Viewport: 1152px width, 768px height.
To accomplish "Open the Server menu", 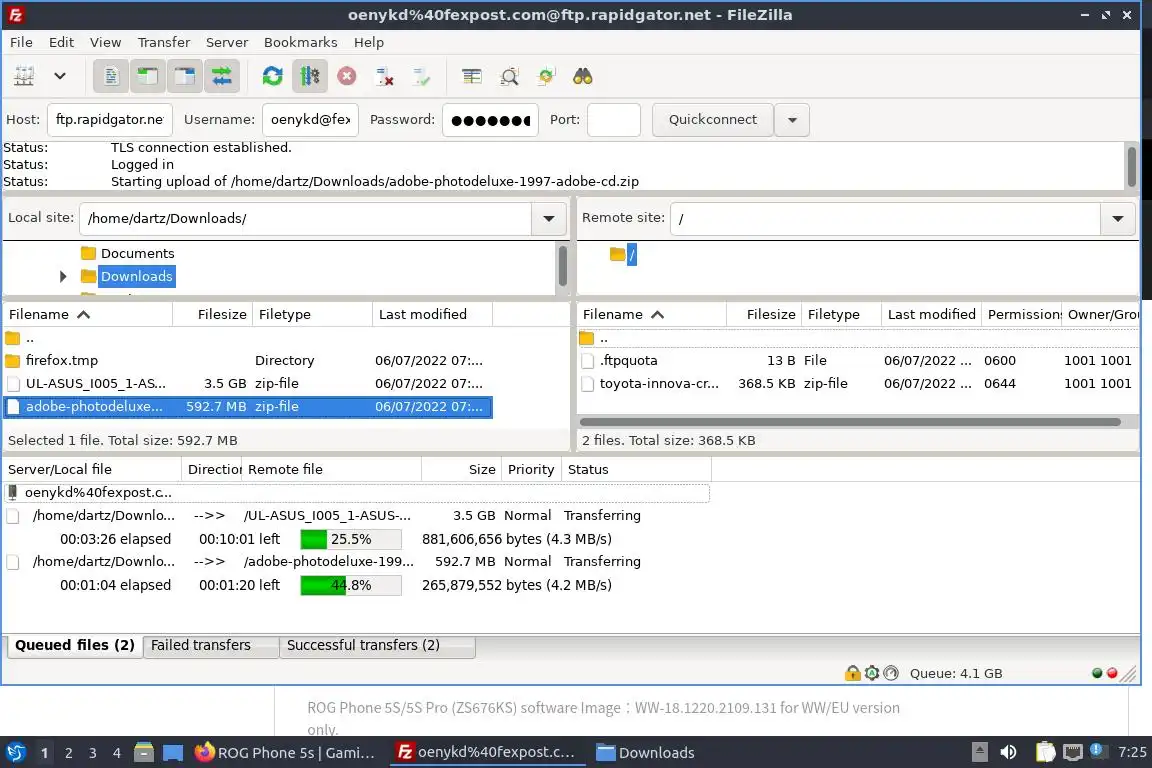I will click(x=227, y=43).
